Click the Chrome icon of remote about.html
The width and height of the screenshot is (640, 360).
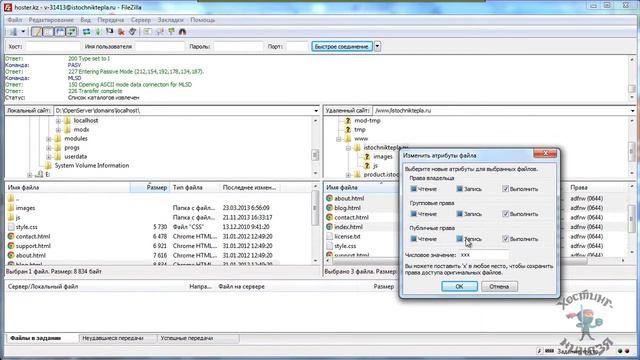pos(329,198)
